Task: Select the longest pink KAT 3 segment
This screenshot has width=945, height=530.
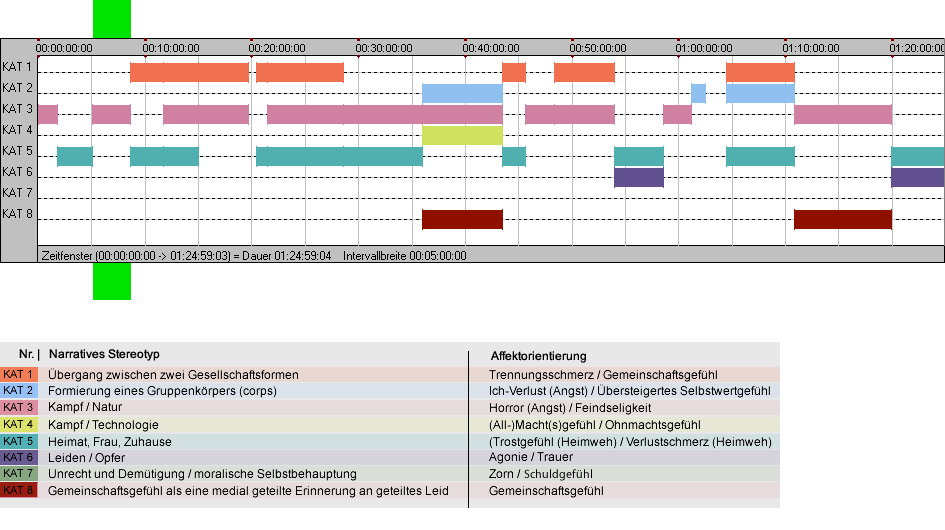Action: click(385, 115)
